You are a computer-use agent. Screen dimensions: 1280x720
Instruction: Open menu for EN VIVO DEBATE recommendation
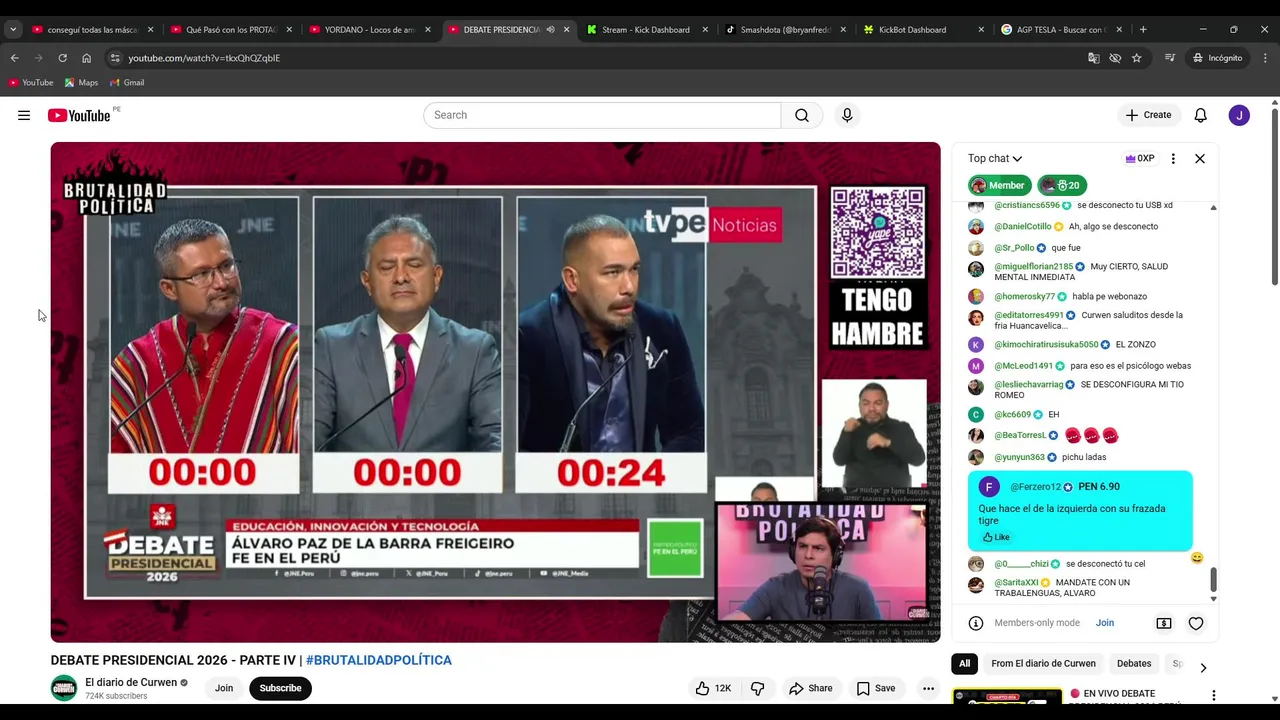coord(1214,695)
